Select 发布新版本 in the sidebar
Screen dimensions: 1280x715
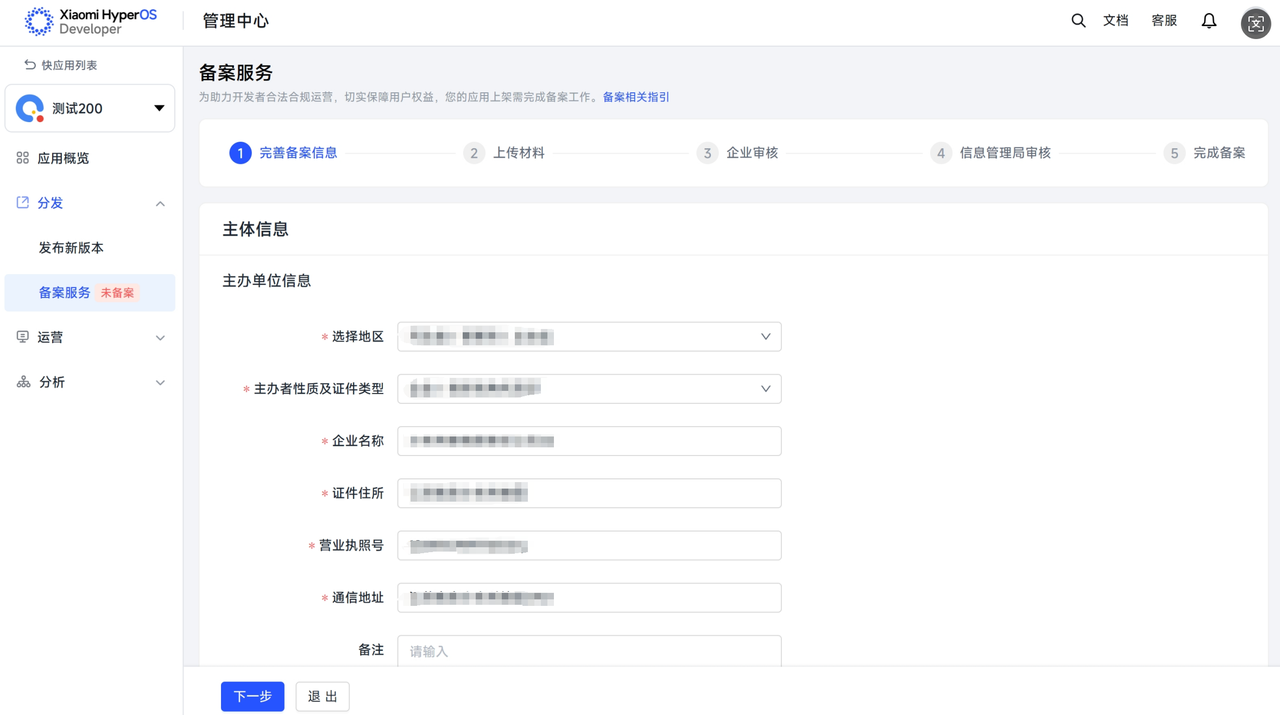tap(71, 248)
